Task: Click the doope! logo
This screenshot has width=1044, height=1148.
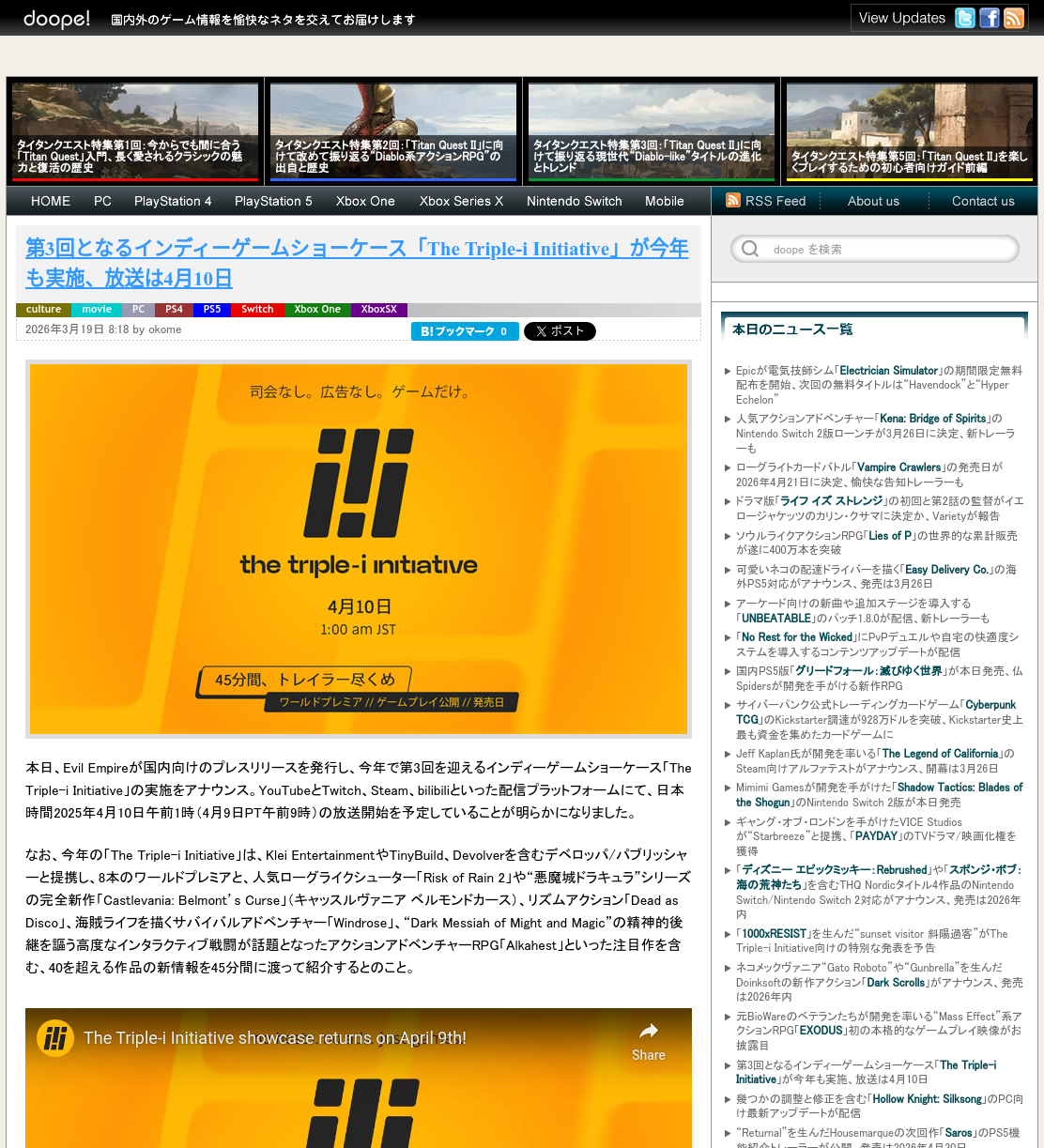Action: coord(56,19)
